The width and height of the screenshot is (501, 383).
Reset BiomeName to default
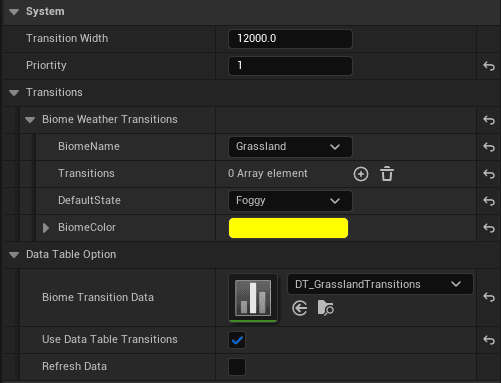coord(489,147)
